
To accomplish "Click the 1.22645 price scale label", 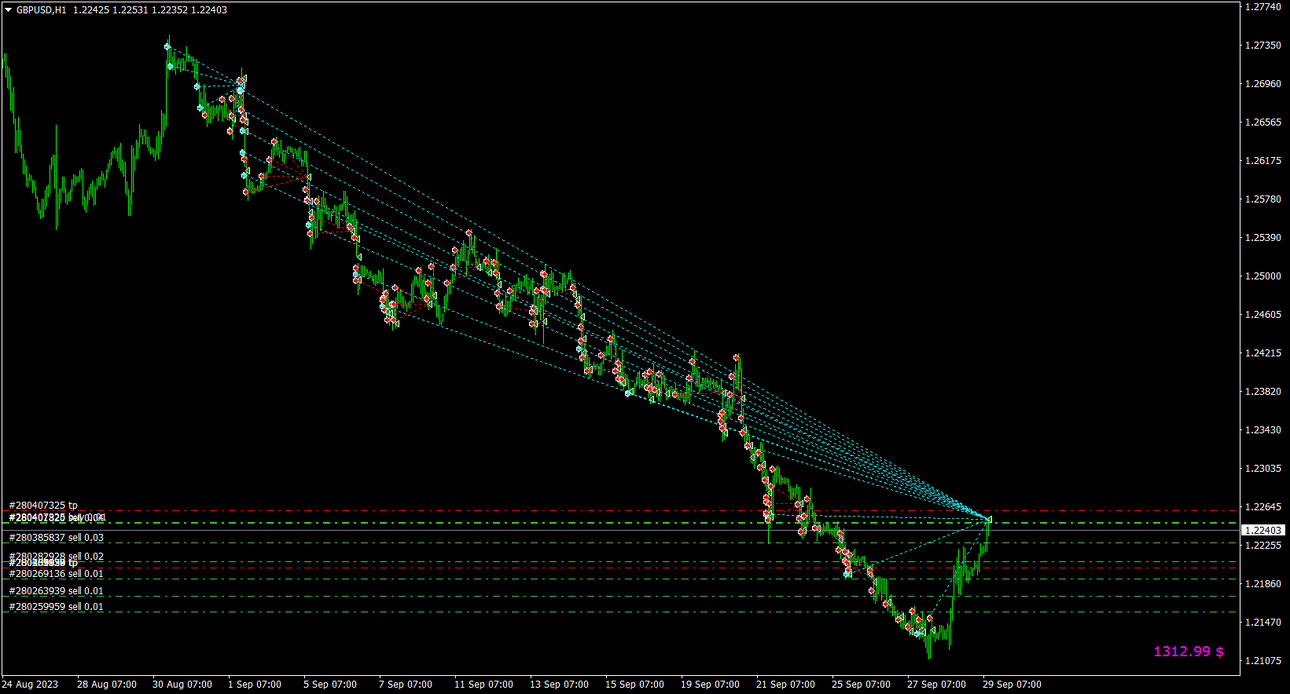I will pos(1264,507).
